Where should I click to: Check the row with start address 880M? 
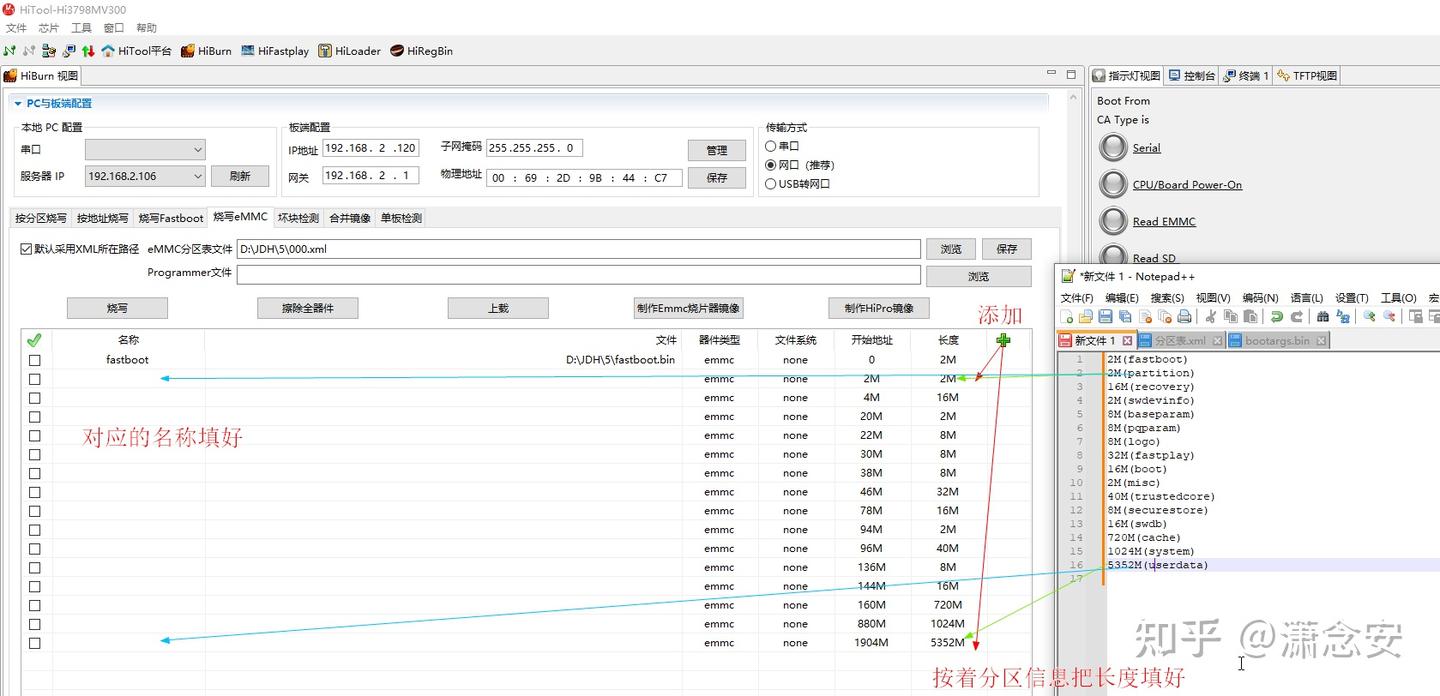pyautogui.click(x=35, y=624)
